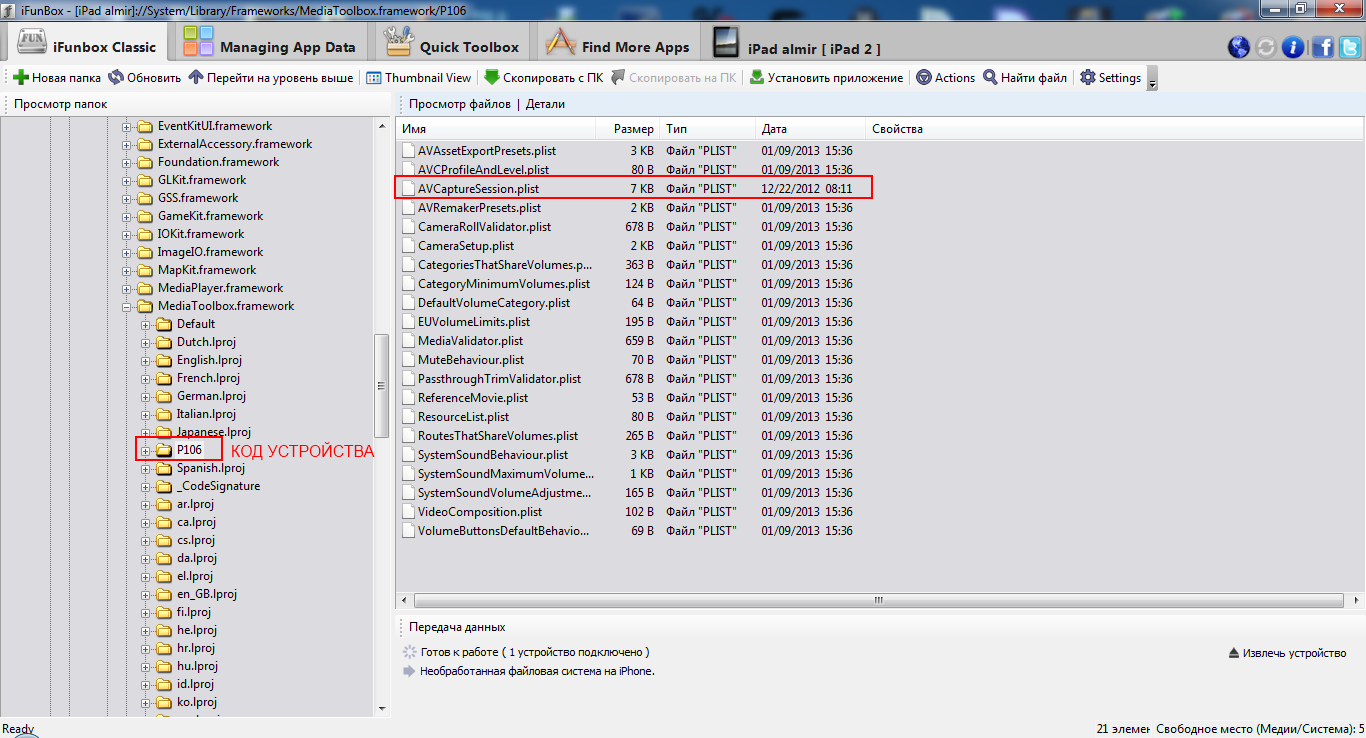Expand the English.lproj folder
Image resolution: width=1366 pixels, height=738 pixels.
click(x=146, y=360)
